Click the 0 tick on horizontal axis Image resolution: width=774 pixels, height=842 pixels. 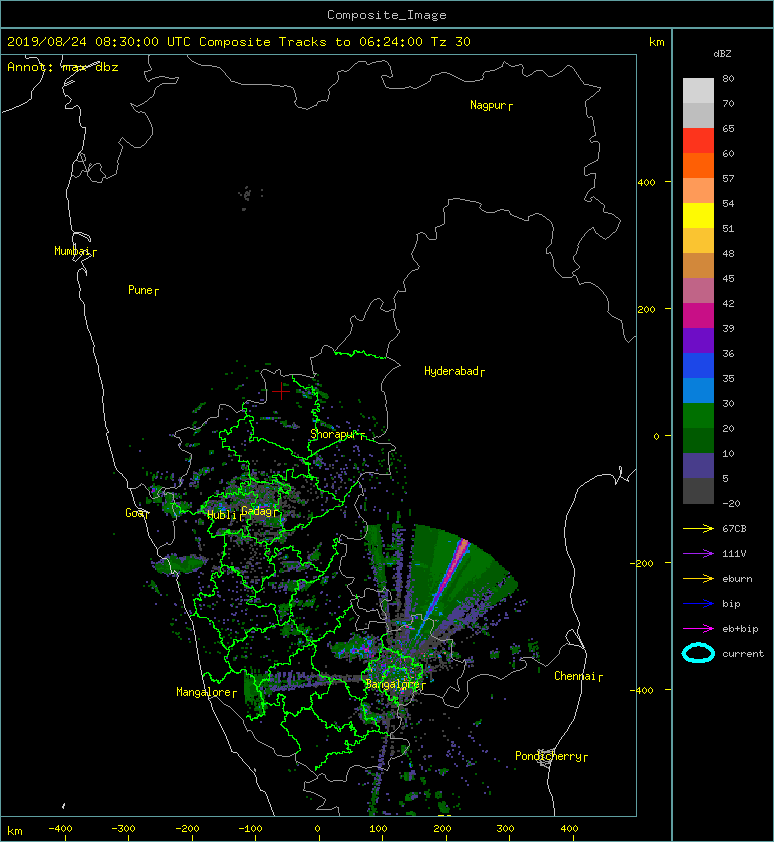tap(317, 829)
